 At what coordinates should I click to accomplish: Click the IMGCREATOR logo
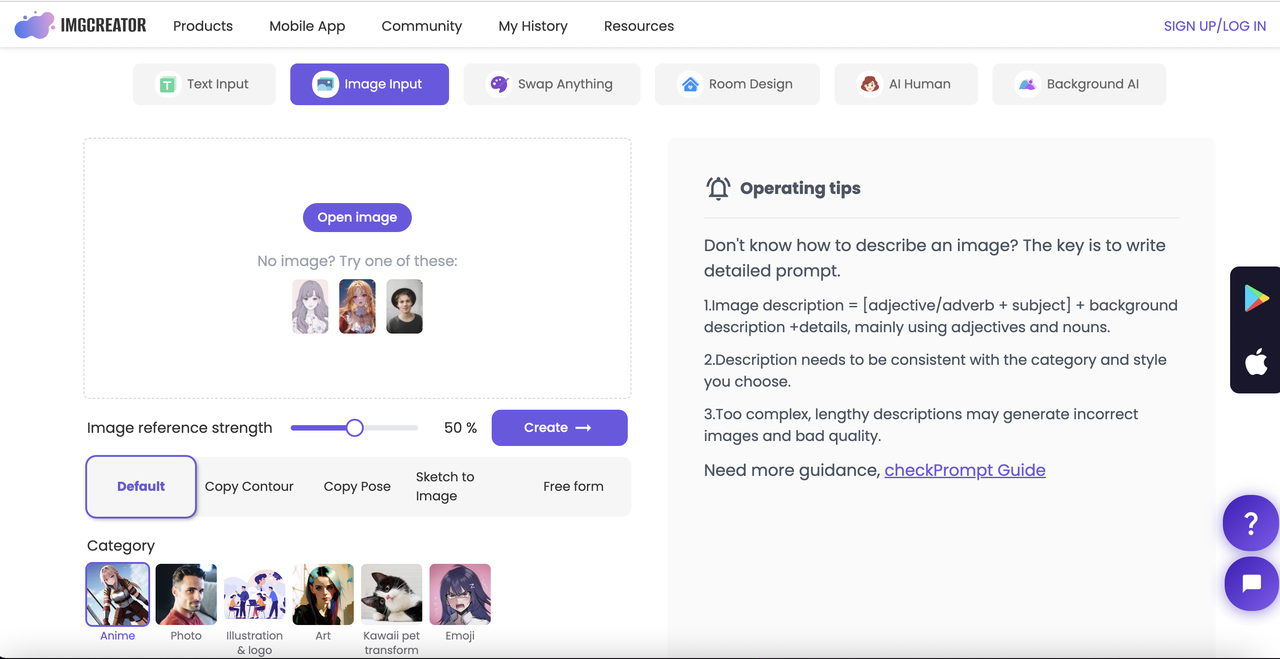(80, 25)
